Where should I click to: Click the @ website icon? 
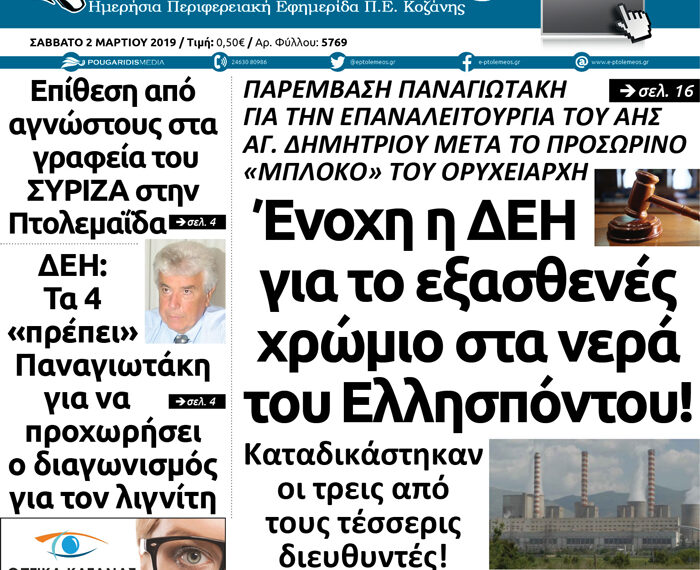pos(581,62)
